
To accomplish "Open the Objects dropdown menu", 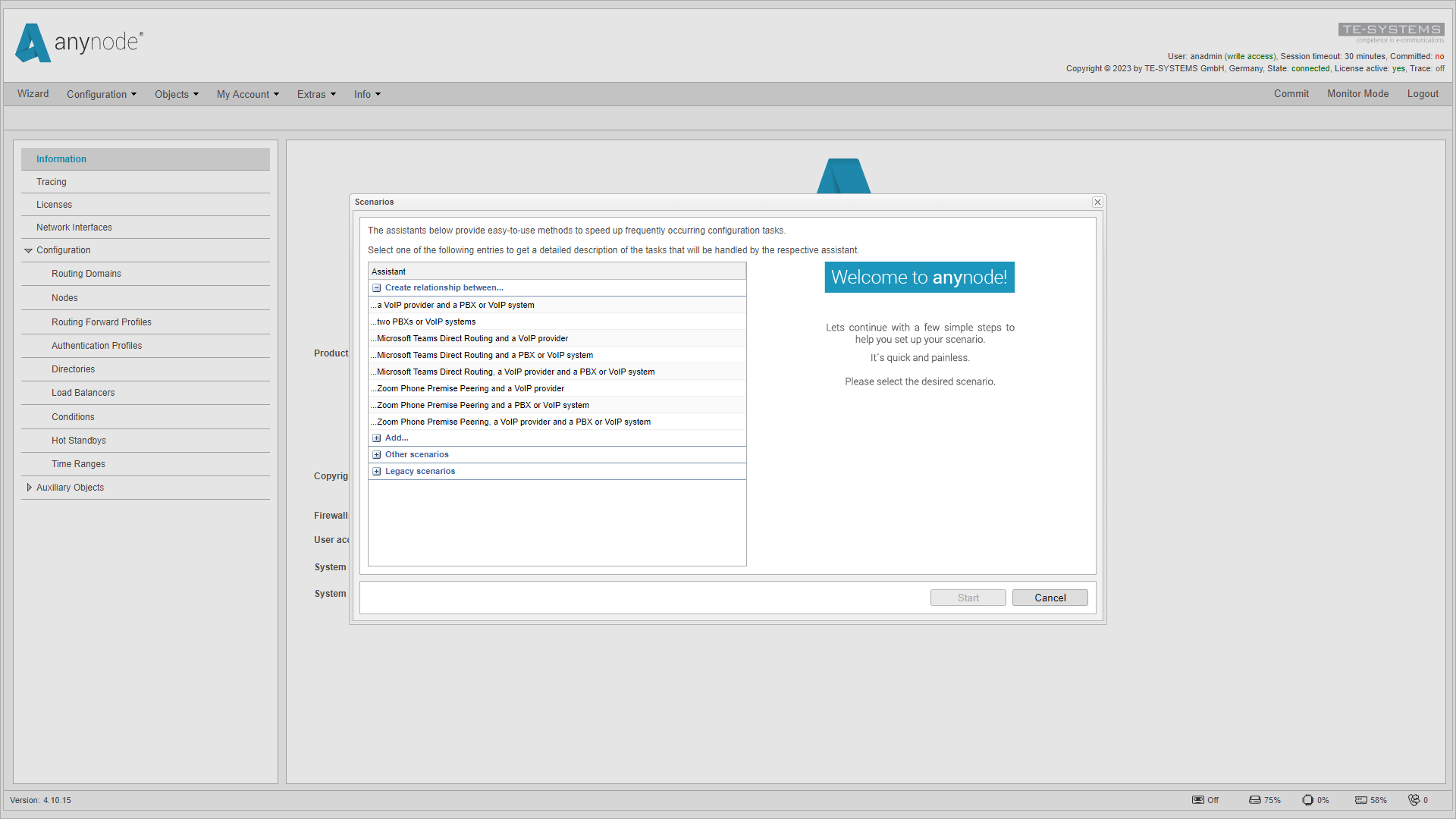I will 177,94.
